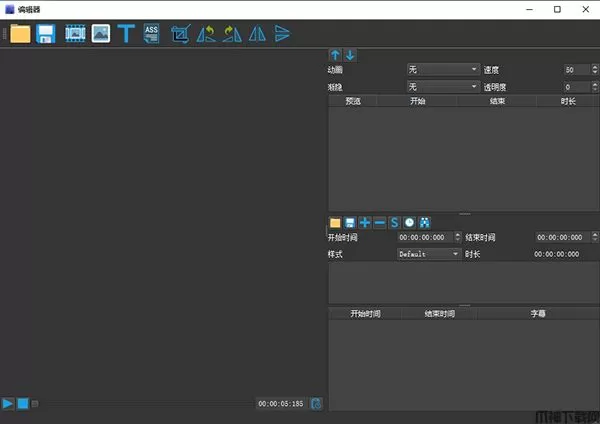Open the 动画 dropdown
The height and width of the screenshot is (424, 600).
pos(444,70)
